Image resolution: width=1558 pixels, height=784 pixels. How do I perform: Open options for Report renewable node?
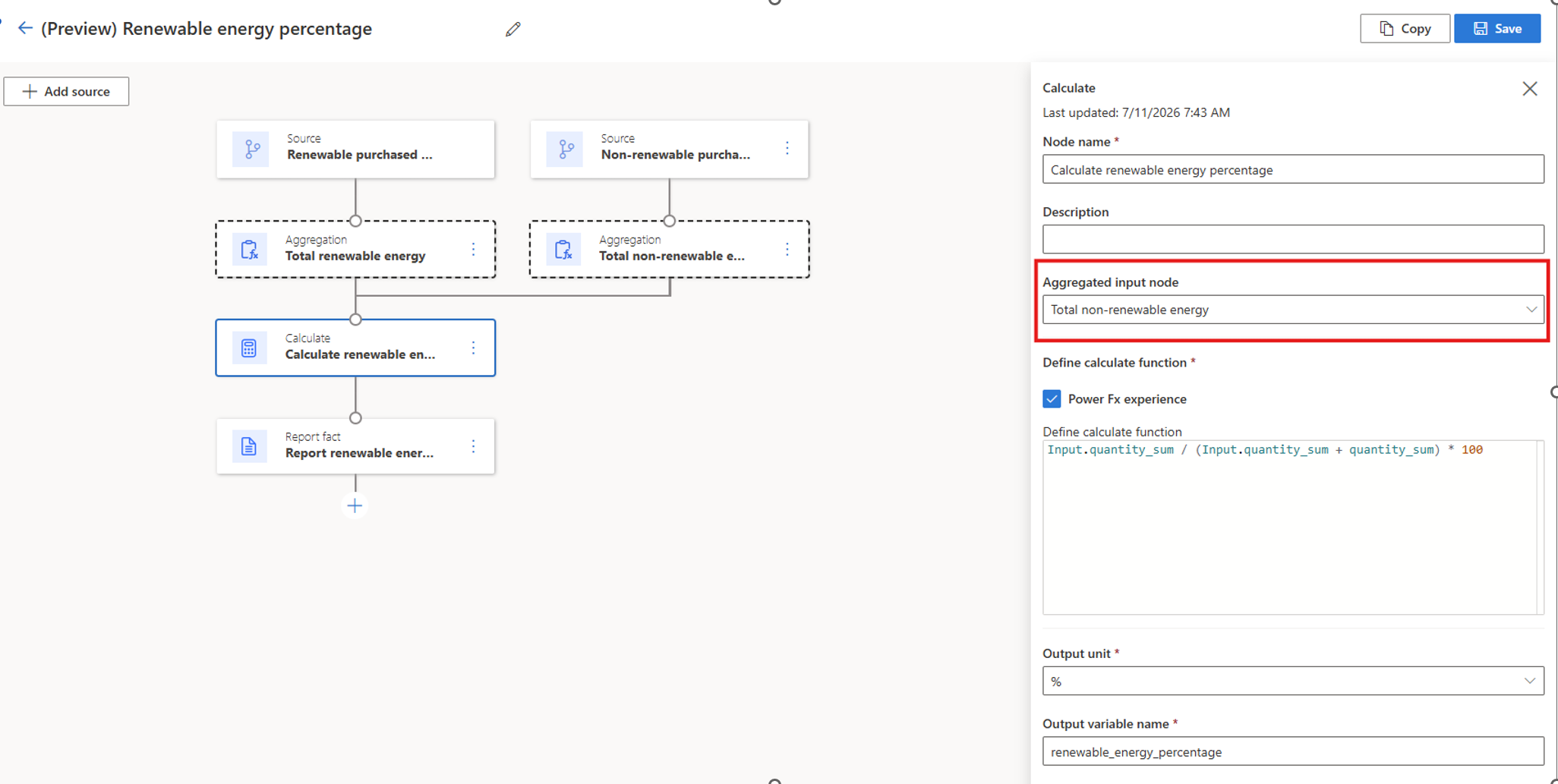473,446
